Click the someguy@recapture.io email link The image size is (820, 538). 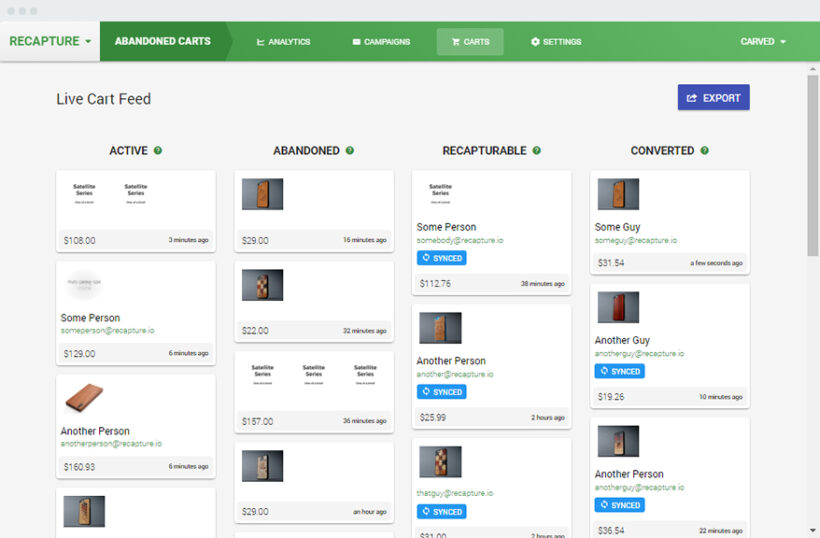point(635,241)
